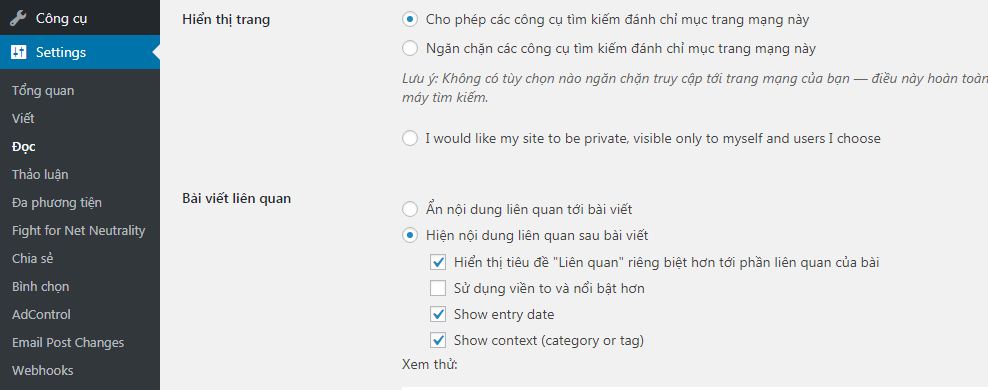Select 'Ngăn chặn các công cụ tìm kiếm' radio
Viewport: 988px width, 390px height.
(x=410, y=48)
